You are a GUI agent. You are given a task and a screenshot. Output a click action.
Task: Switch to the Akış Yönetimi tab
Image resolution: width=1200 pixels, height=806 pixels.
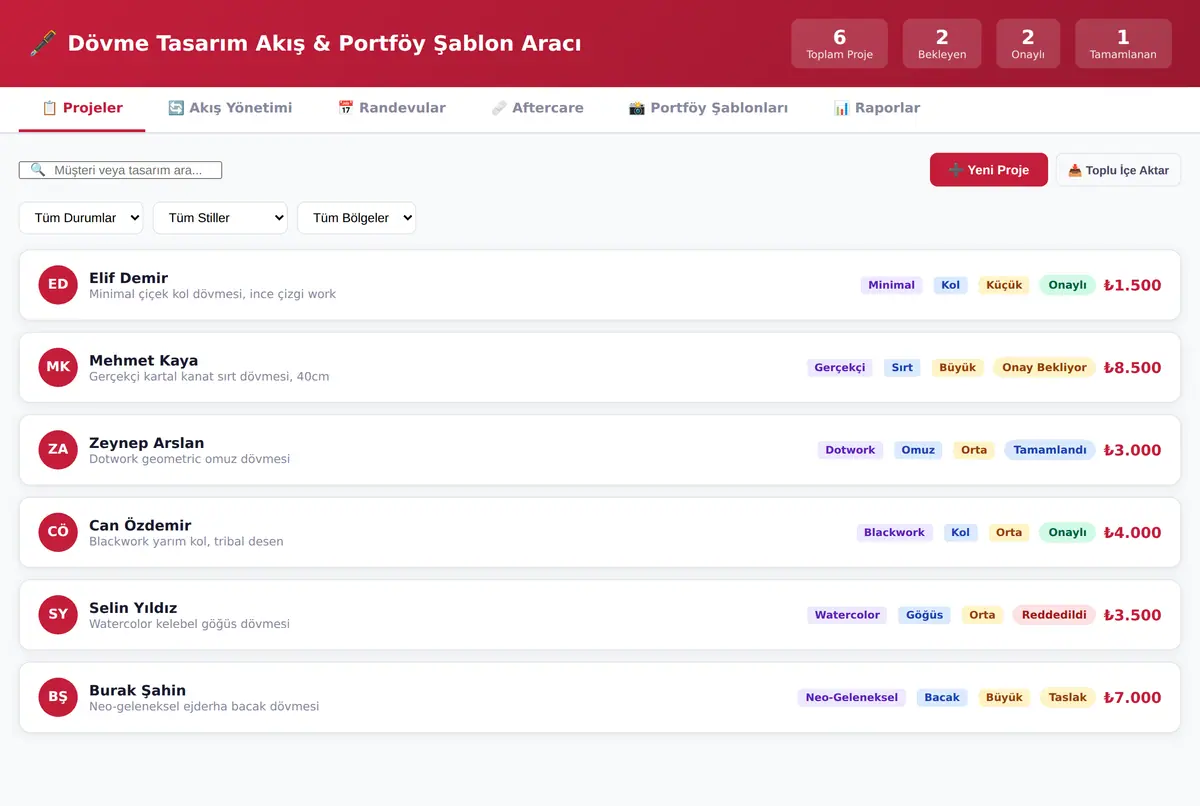(230, 108)
